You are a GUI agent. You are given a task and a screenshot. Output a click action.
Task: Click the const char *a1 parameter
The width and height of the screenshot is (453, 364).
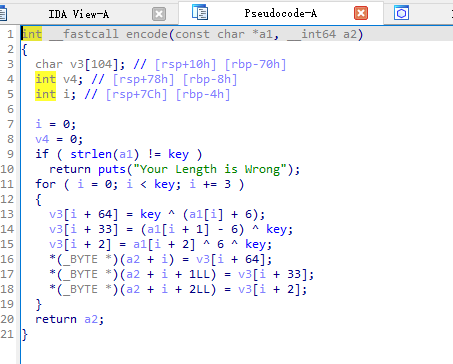click(x=224, y=34)
